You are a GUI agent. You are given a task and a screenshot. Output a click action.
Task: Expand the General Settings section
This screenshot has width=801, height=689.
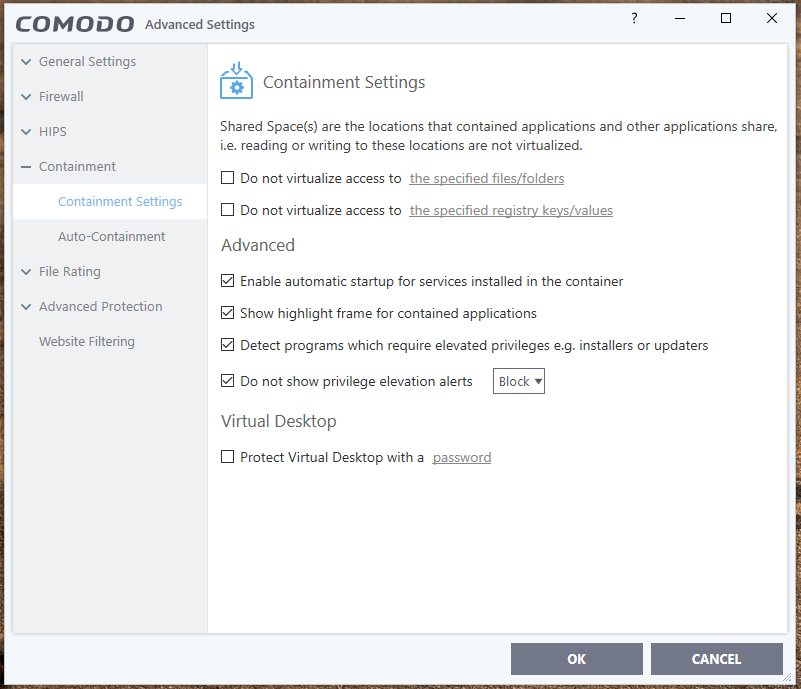[26, 62]
